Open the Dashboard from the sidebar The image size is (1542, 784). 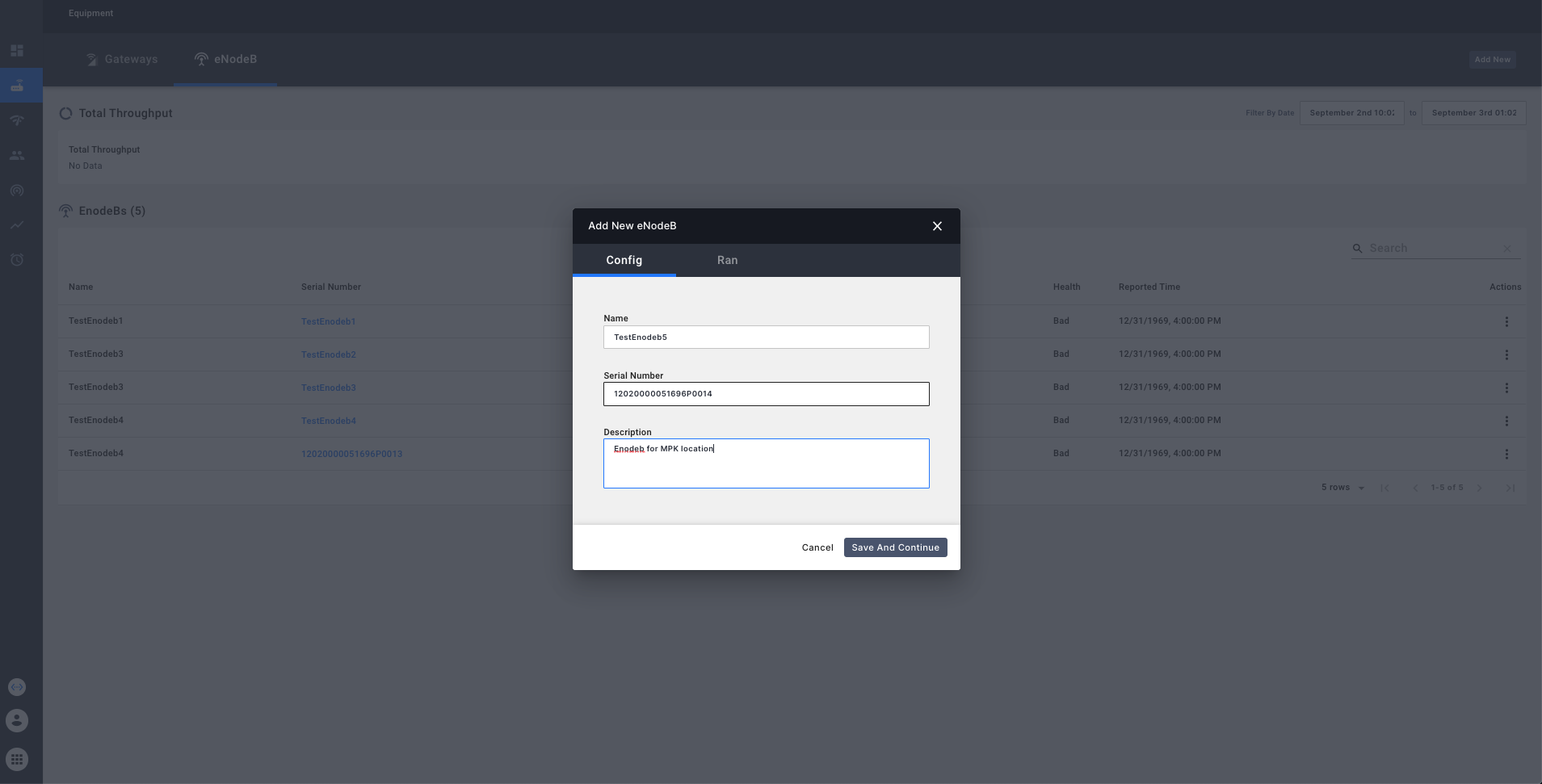click(17, 50)
